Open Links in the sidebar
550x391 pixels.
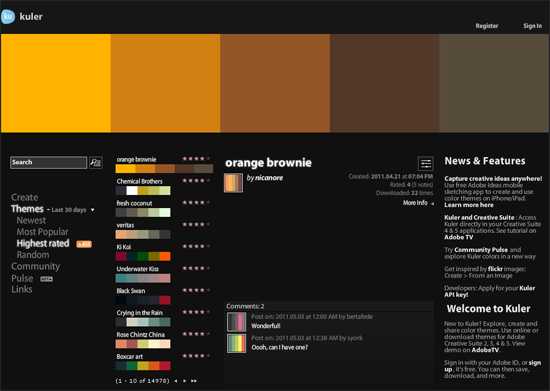(22, 290)
